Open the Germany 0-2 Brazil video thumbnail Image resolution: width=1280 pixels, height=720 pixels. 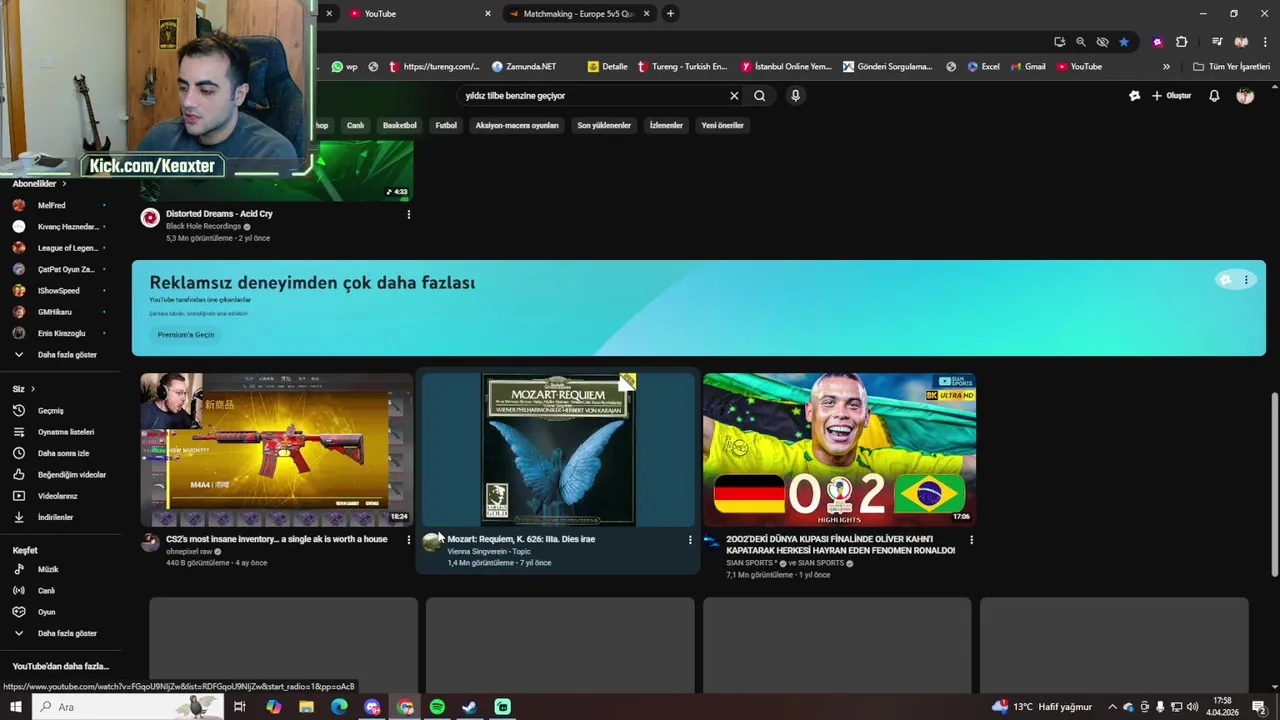(x=839, y=450)
